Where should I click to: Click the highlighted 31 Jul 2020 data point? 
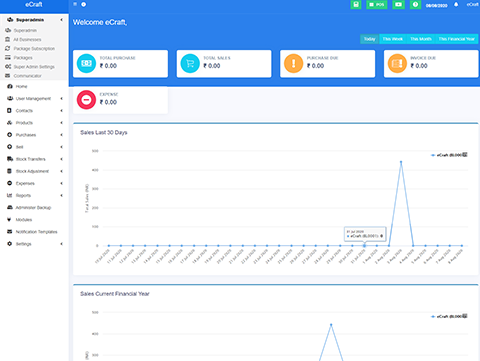point(364,246)
